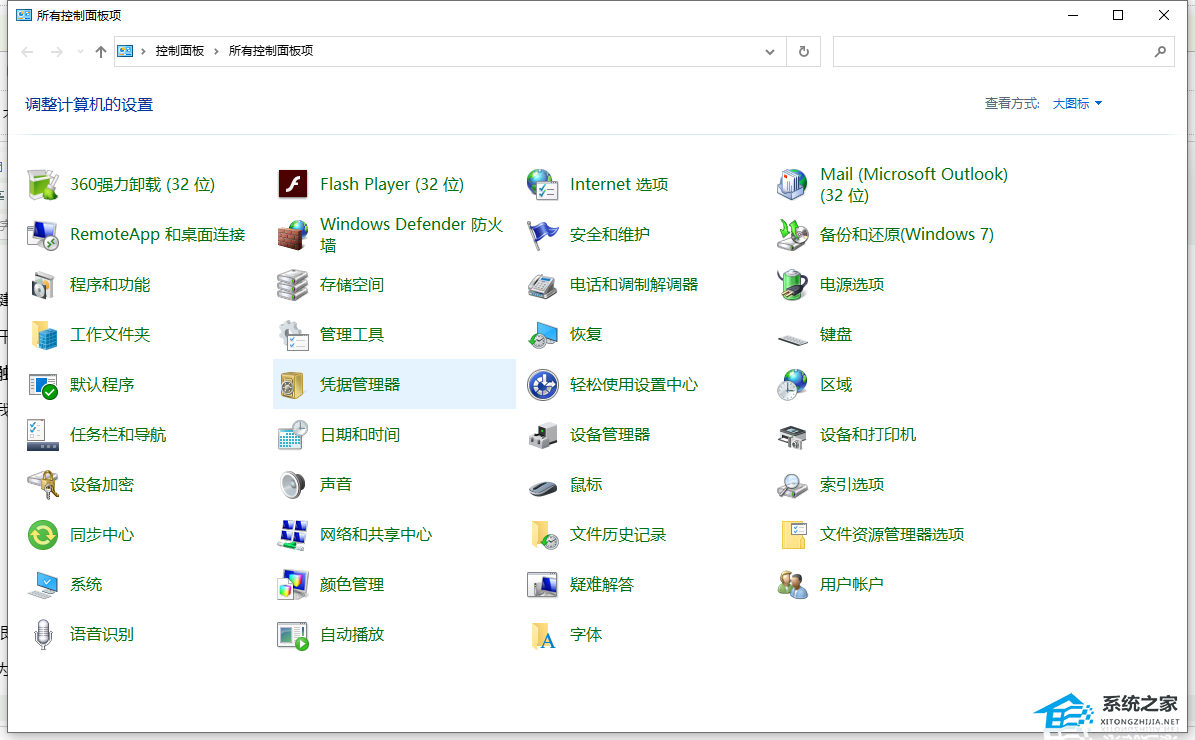Open the 360强力卸载 uninstaller icon
This screenshot has height=740, width=1195.
point(44,185)
